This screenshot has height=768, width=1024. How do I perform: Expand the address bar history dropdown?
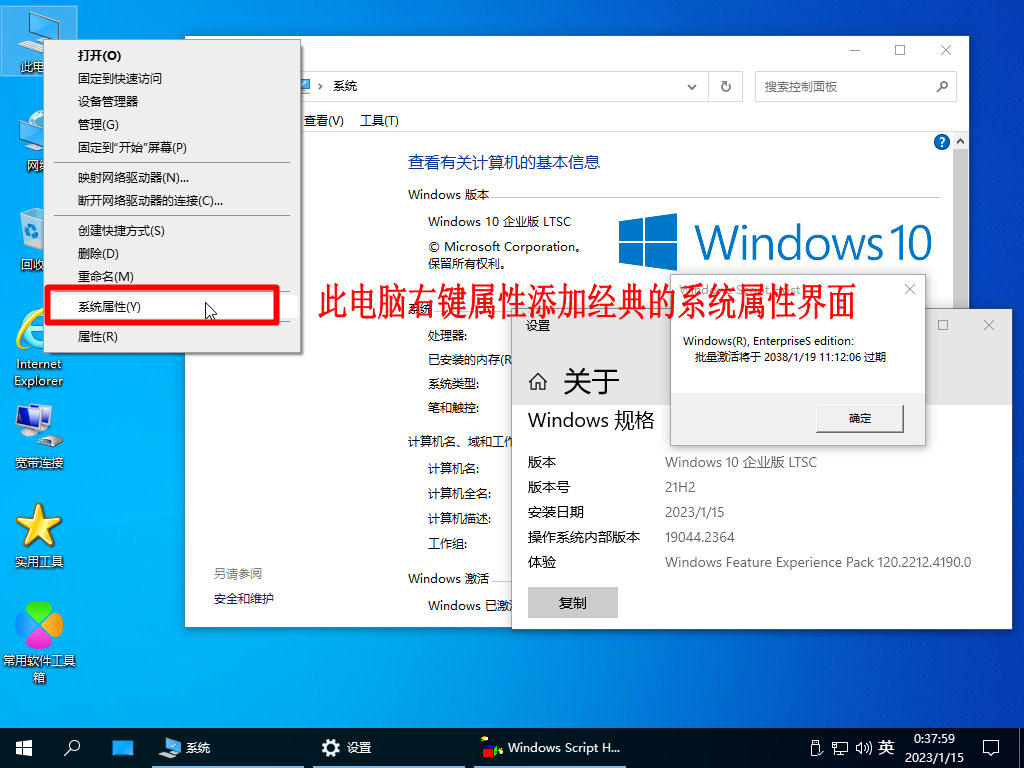coord(692,87)
